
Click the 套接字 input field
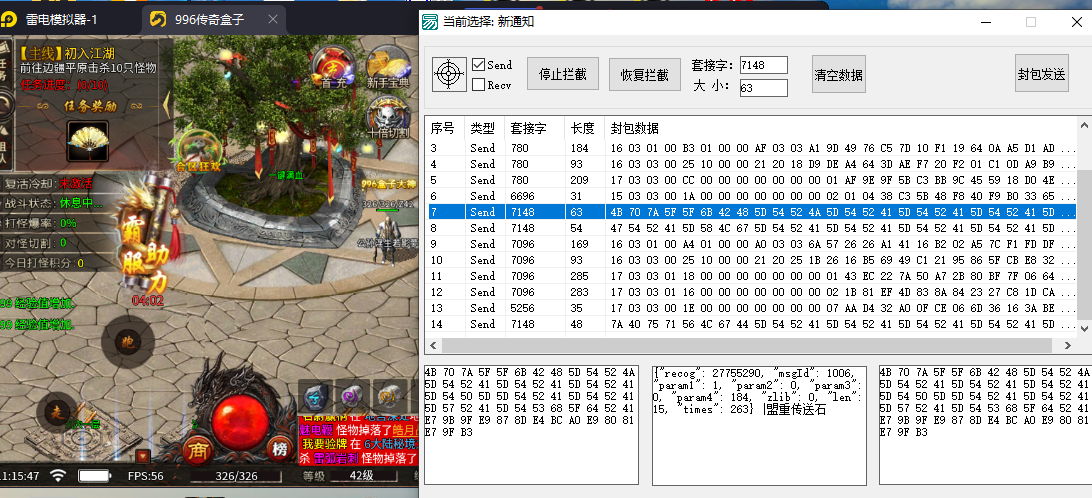(763, 65)
